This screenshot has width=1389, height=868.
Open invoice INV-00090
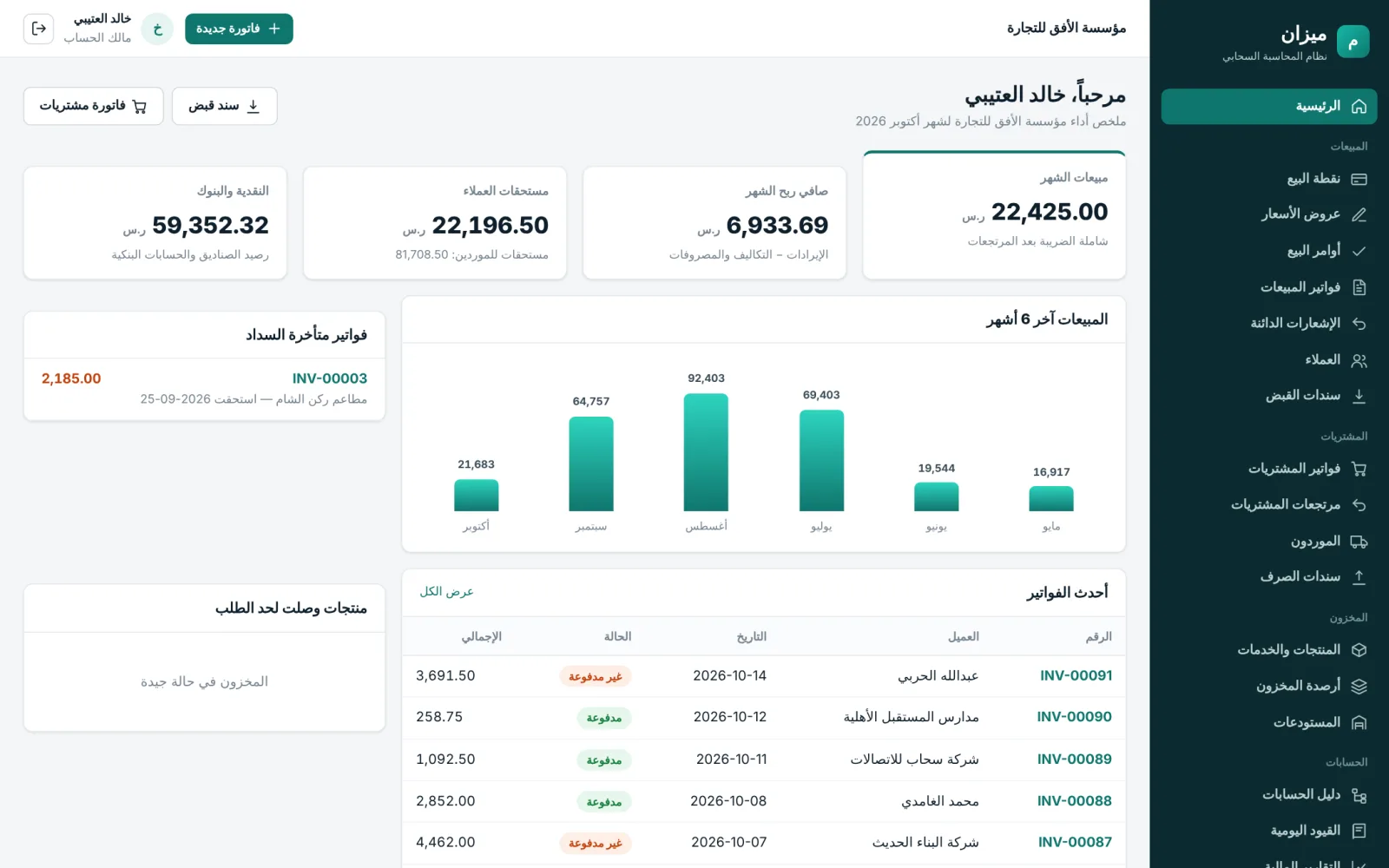click(1074, 717)
